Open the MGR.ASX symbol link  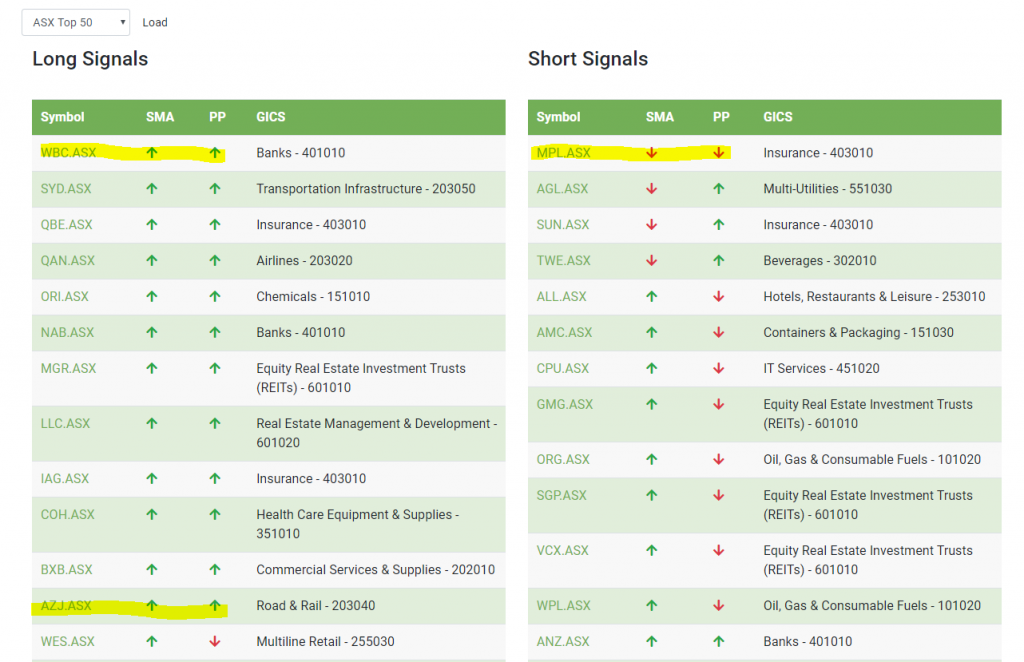[x=69, y=368]
